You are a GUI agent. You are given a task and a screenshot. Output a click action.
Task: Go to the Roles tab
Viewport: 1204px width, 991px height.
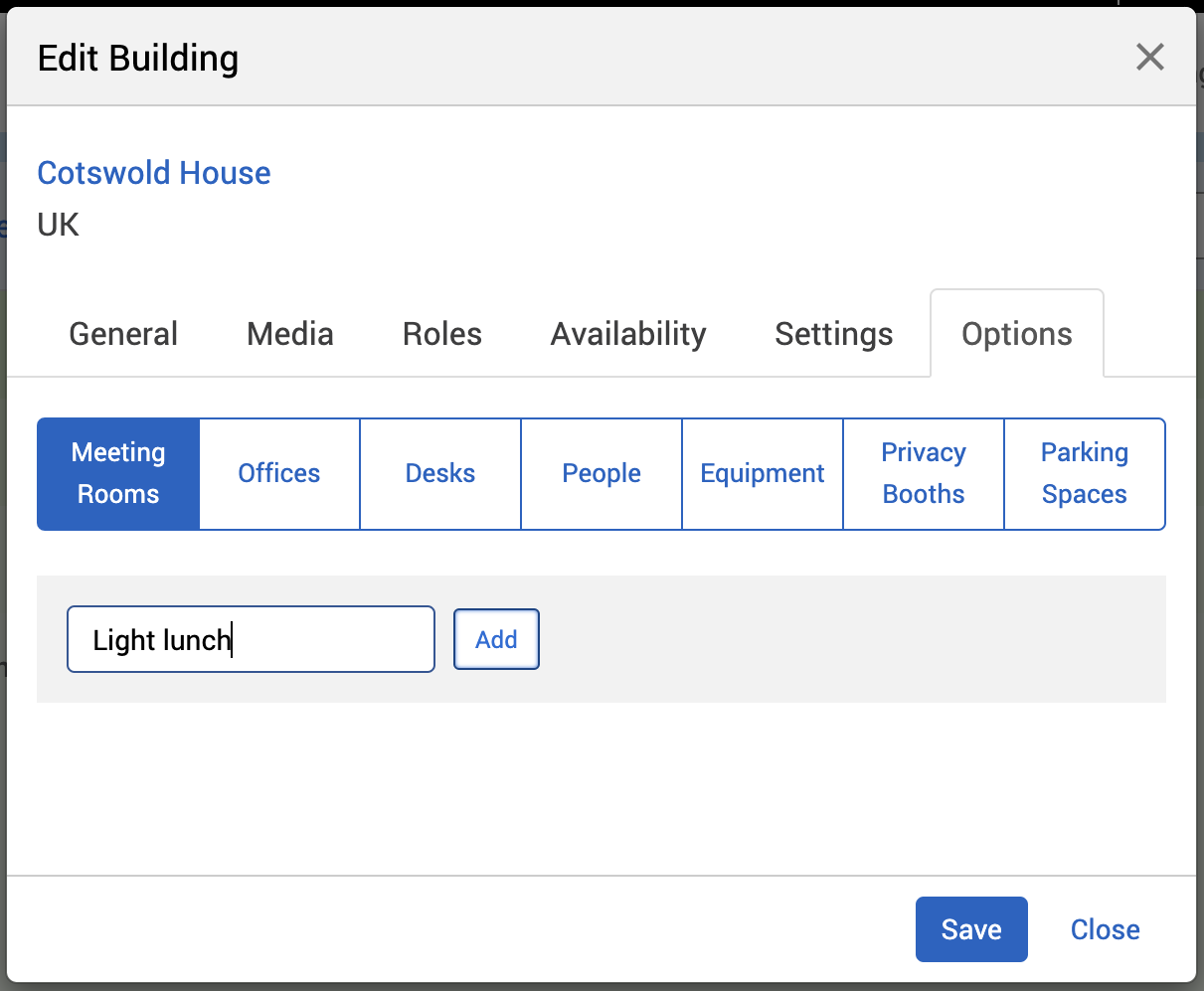point(441,334)
